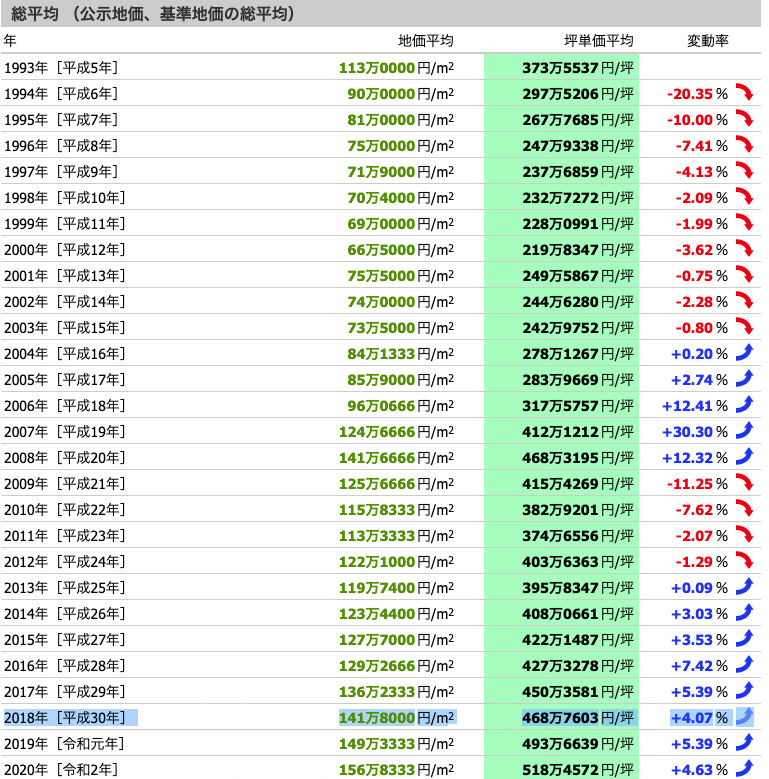Click the change rate -0.75%

pos(701,276)
